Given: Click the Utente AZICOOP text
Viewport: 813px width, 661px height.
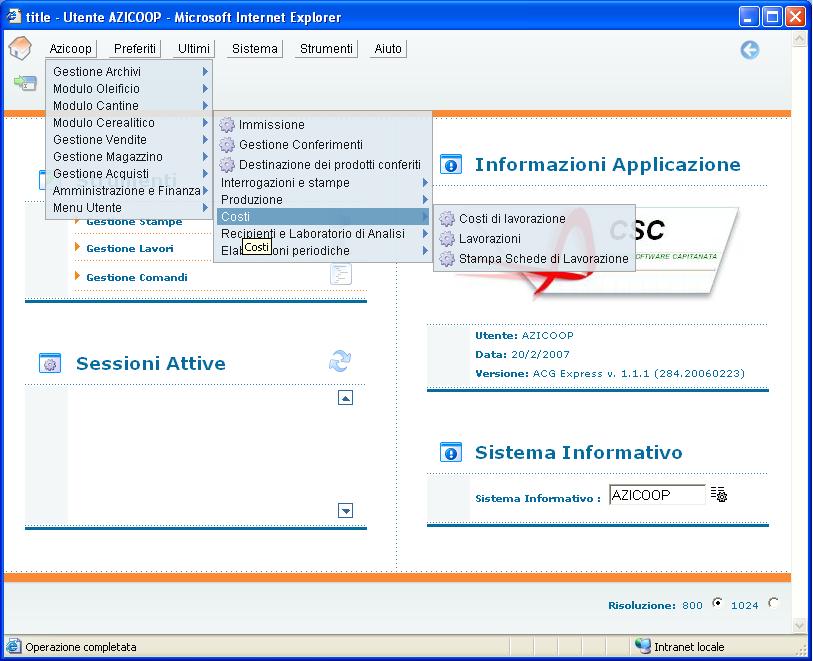Looking at the screenshot, I should (524, 335).
